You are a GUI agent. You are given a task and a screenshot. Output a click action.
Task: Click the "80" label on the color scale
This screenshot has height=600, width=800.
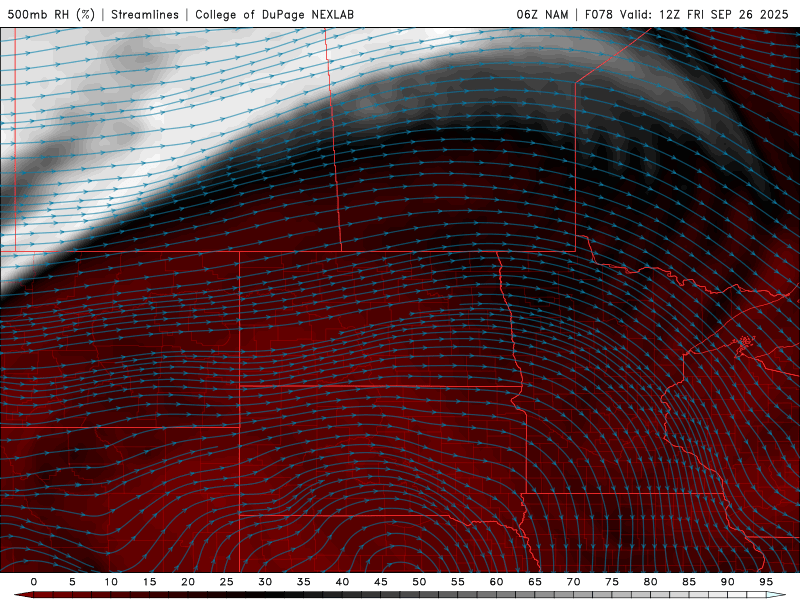(x=650, y=582)
